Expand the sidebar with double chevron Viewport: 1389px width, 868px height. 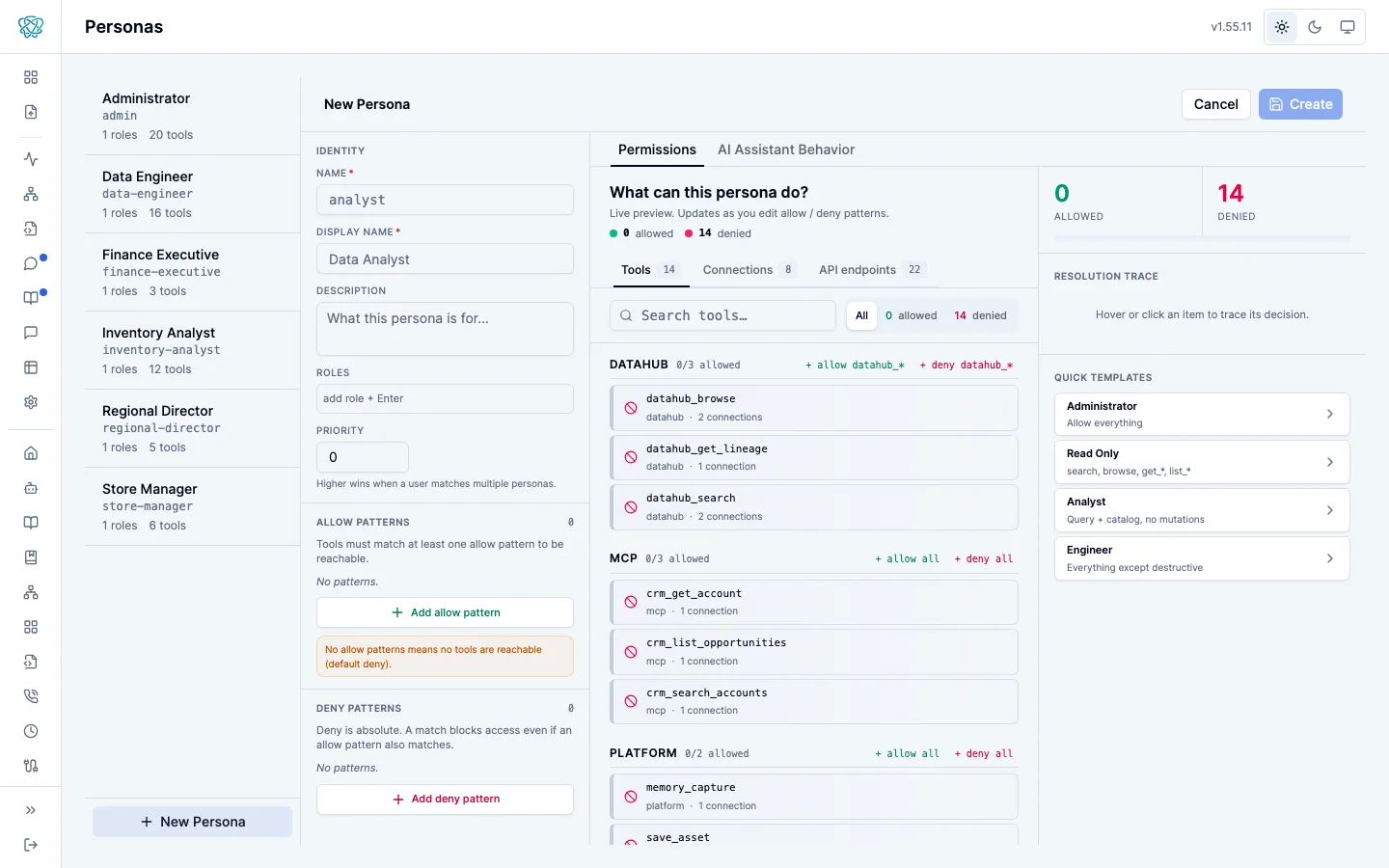pyautogui.click(x=31, y=810)
